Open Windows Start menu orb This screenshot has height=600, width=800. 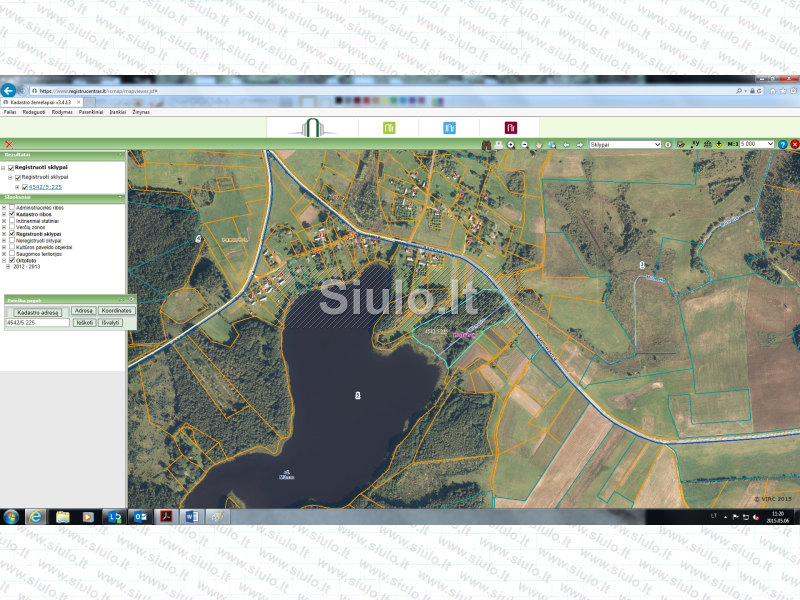coord(11,517)
